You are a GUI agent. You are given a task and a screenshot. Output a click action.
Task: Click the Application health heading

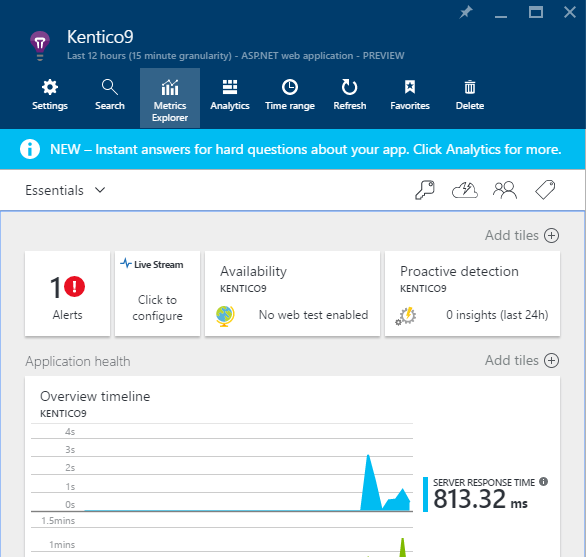click(78, 361)
